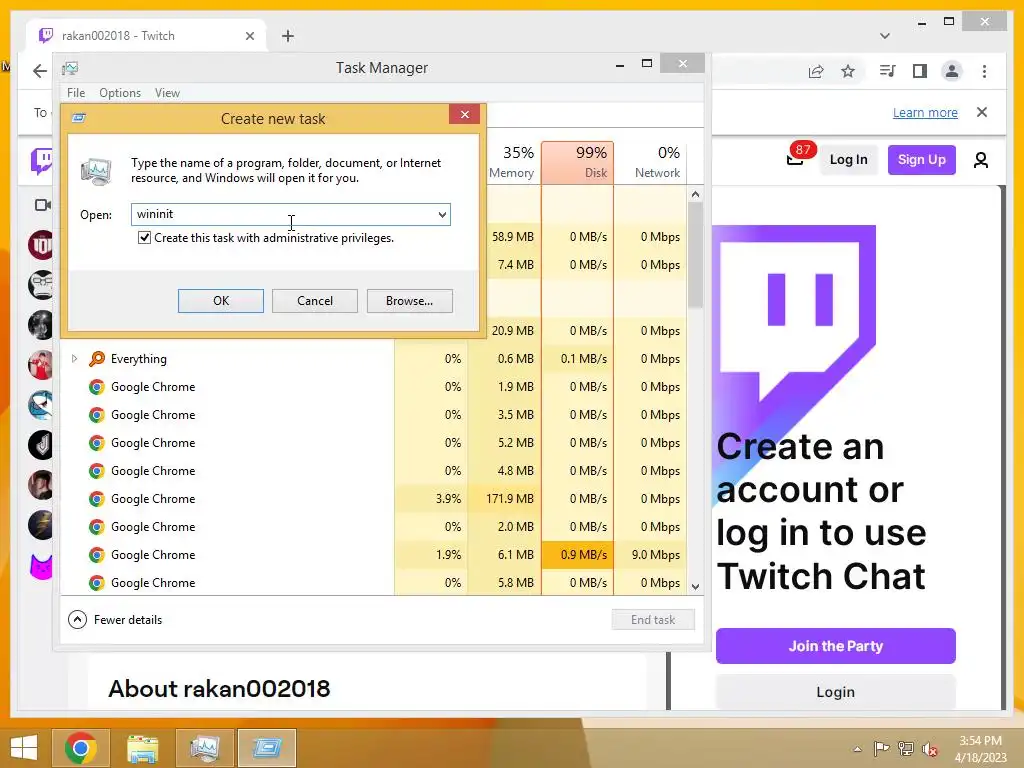The height and width of the screenshot is (768, 1024).
Task: Check the administrative privileges checkbox
Action: click(x=144, y=238)
